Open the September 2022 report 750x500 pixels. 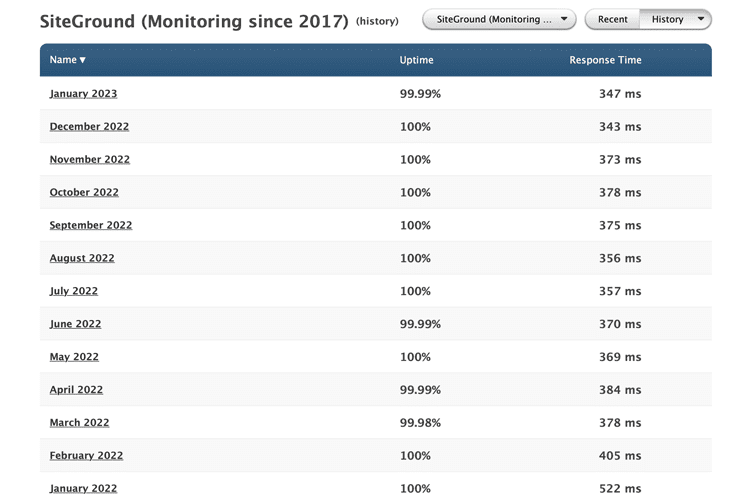click(x=90, y=225)
